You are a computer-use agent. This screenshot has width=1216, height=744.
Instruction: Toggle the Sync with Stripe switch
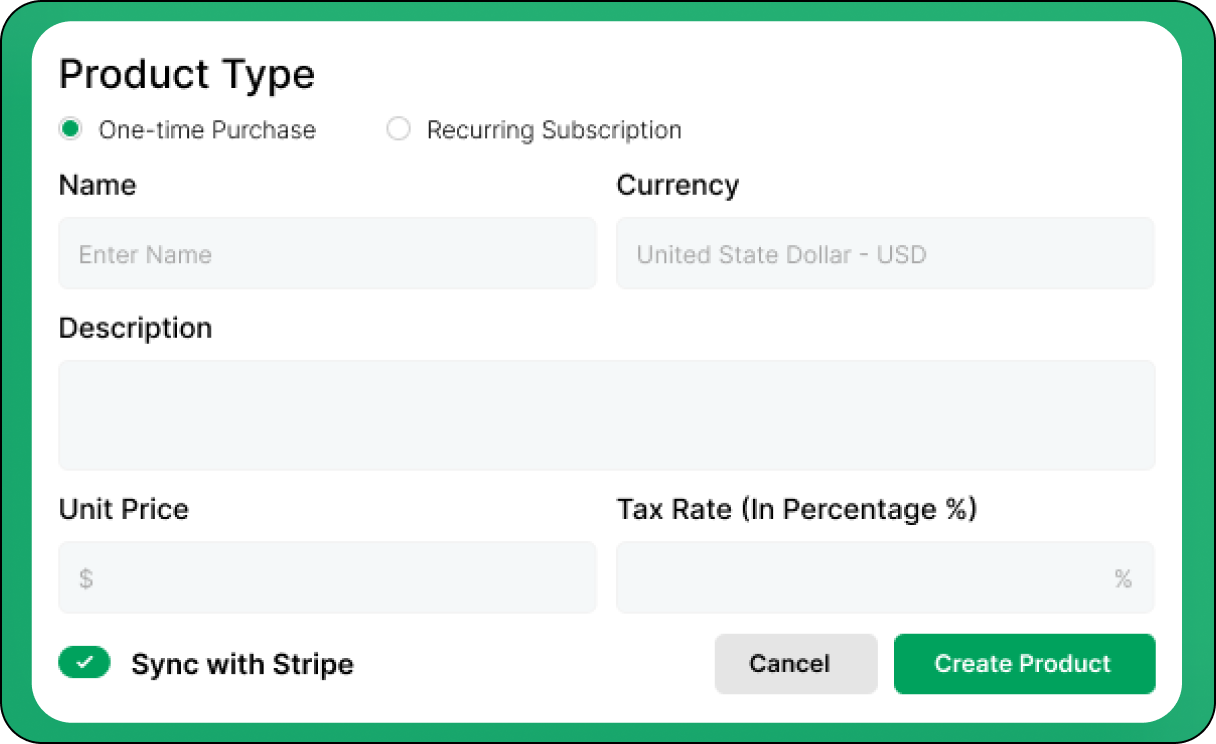click(x=84, y=663)
